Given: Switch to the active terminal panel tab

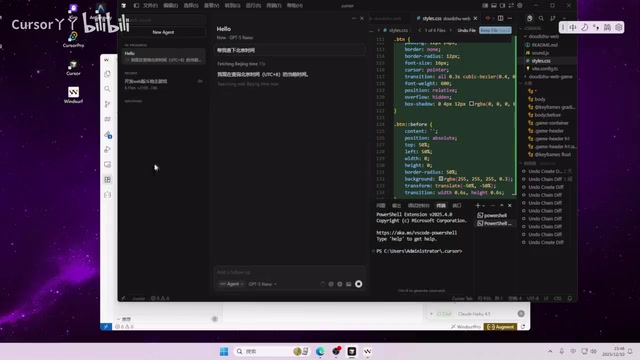Looking at the screenshot, I should coord(441,205).
